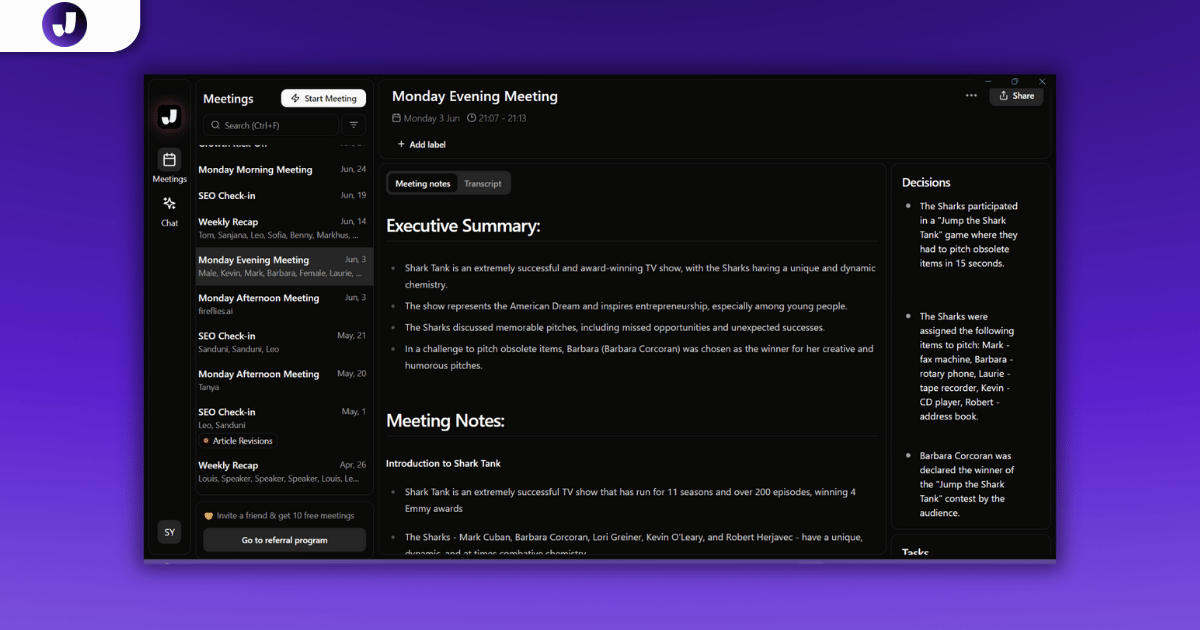Minimize the app window
This screenshot has height=630, width=1200.
click(x=988, y=81)
